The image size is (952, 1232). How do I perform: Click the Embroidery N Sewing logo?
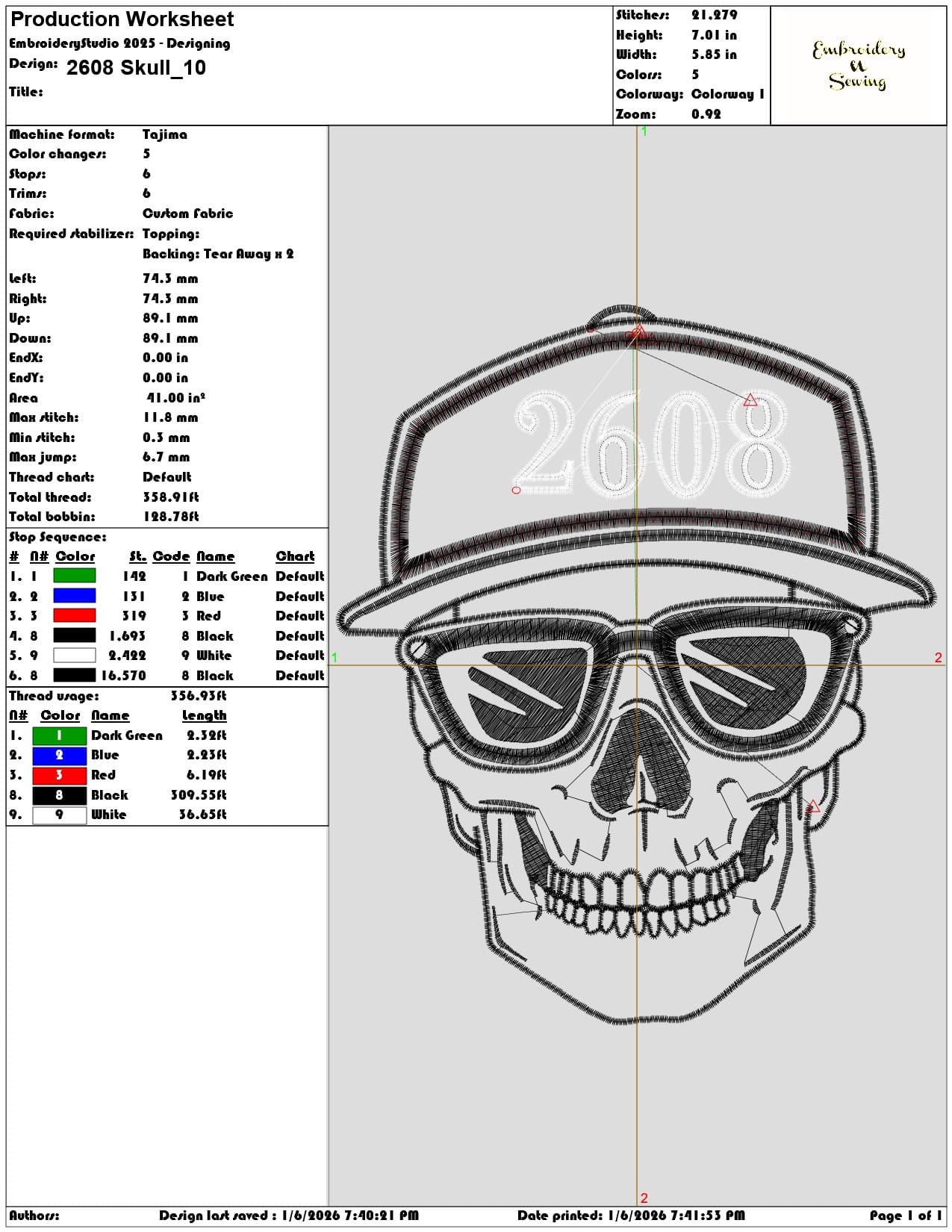coord(859,65)
